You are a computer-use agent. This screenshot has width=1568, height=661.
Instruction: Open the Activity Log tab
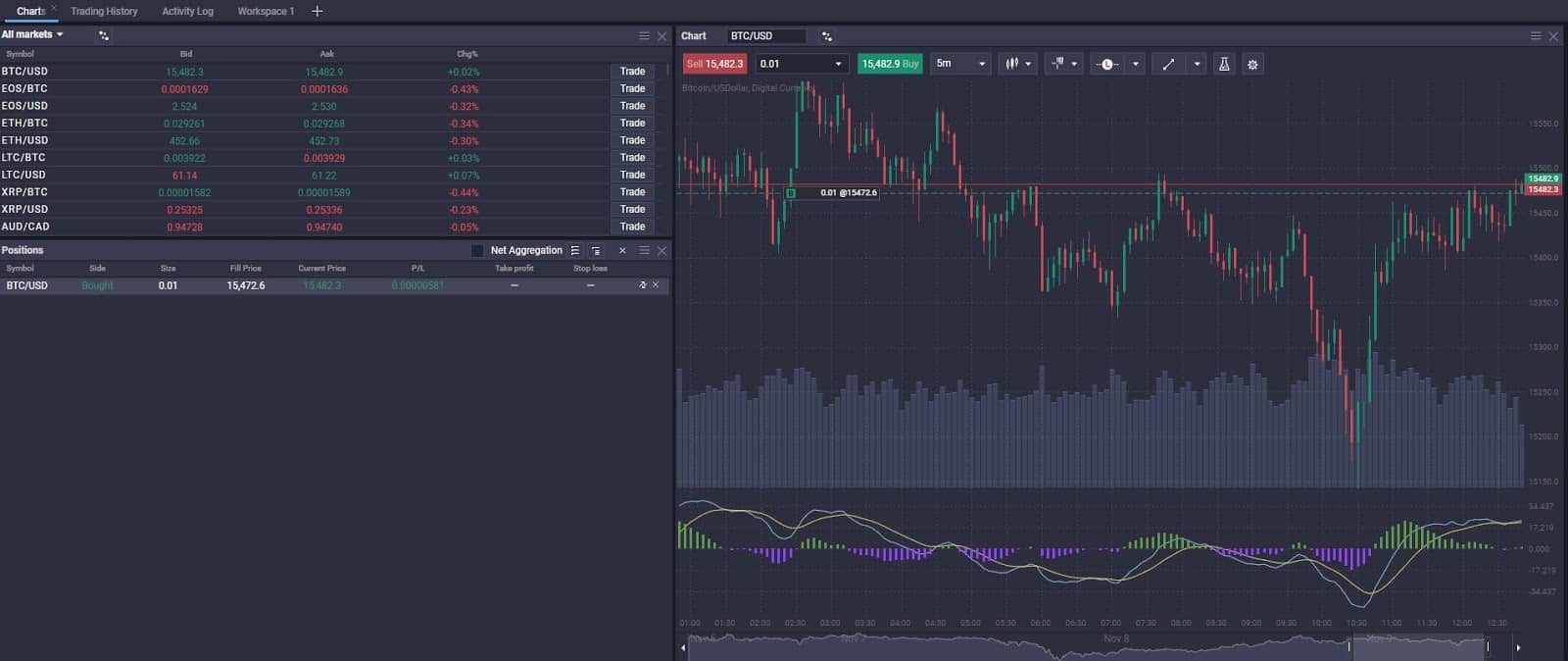pyautogui.click(x=187, y=12)
